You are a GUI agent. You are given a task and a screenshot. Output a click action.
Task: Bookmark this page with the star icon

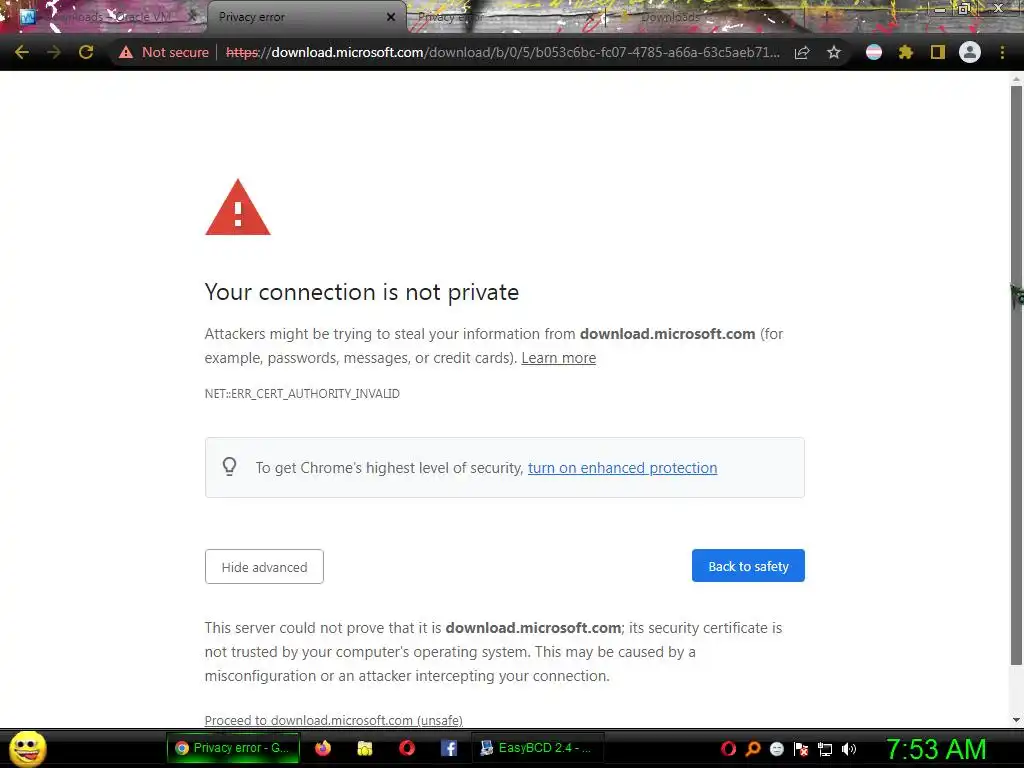point(834,52)
